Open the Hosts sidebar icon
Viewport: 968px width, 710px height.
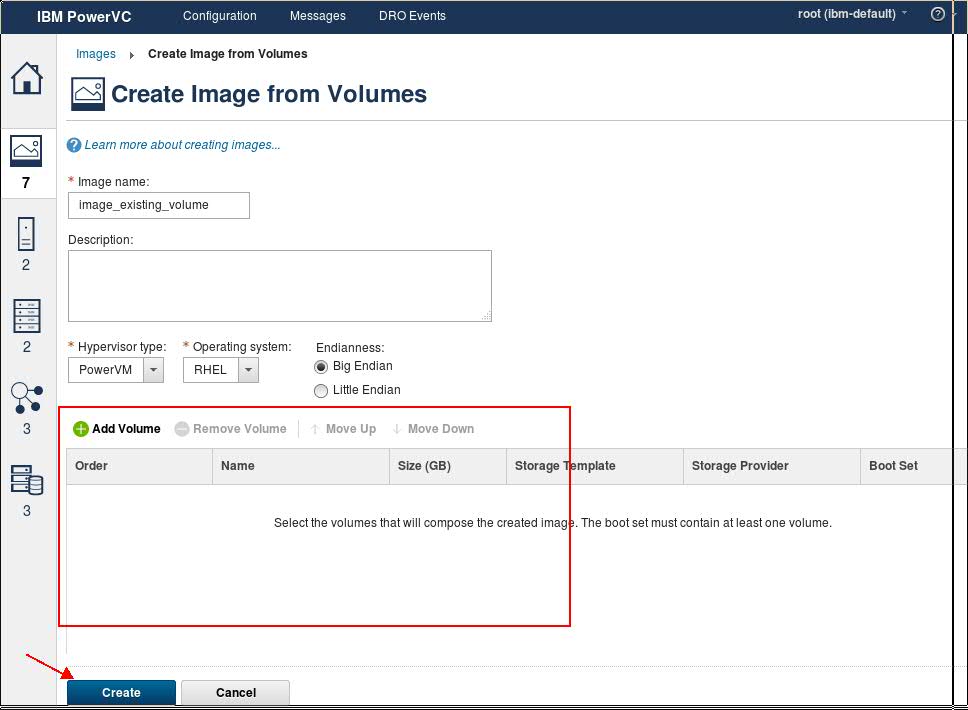(27, 316)
